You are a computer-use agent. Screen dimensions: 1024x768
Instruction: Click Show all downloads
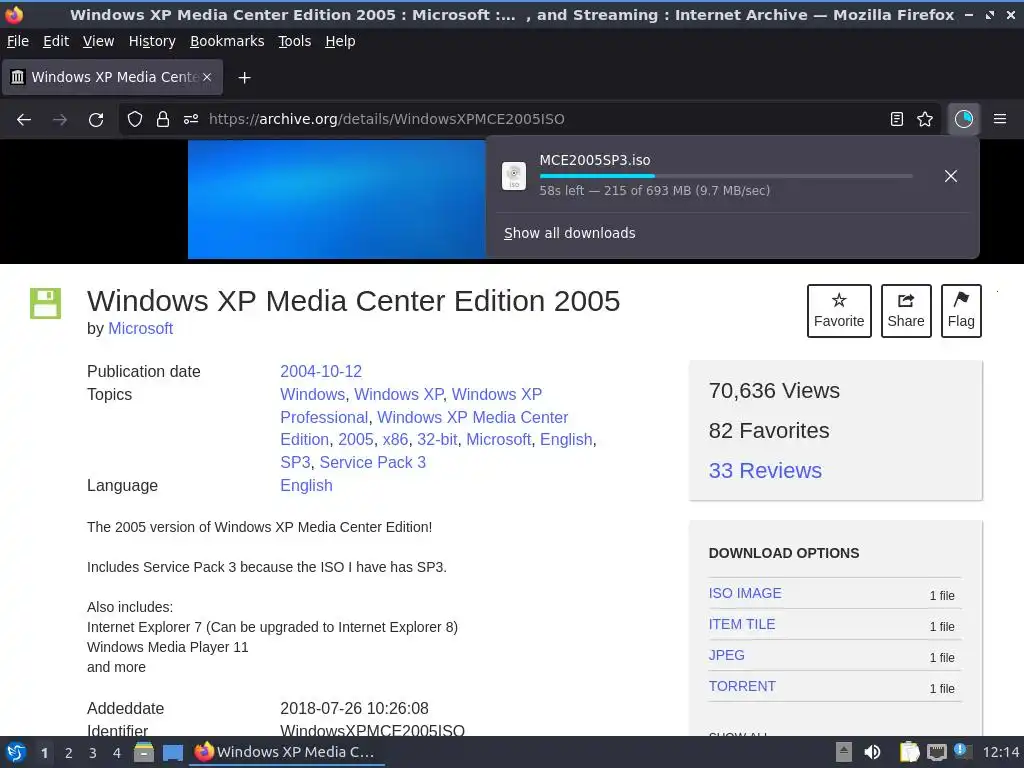point(569,233)
